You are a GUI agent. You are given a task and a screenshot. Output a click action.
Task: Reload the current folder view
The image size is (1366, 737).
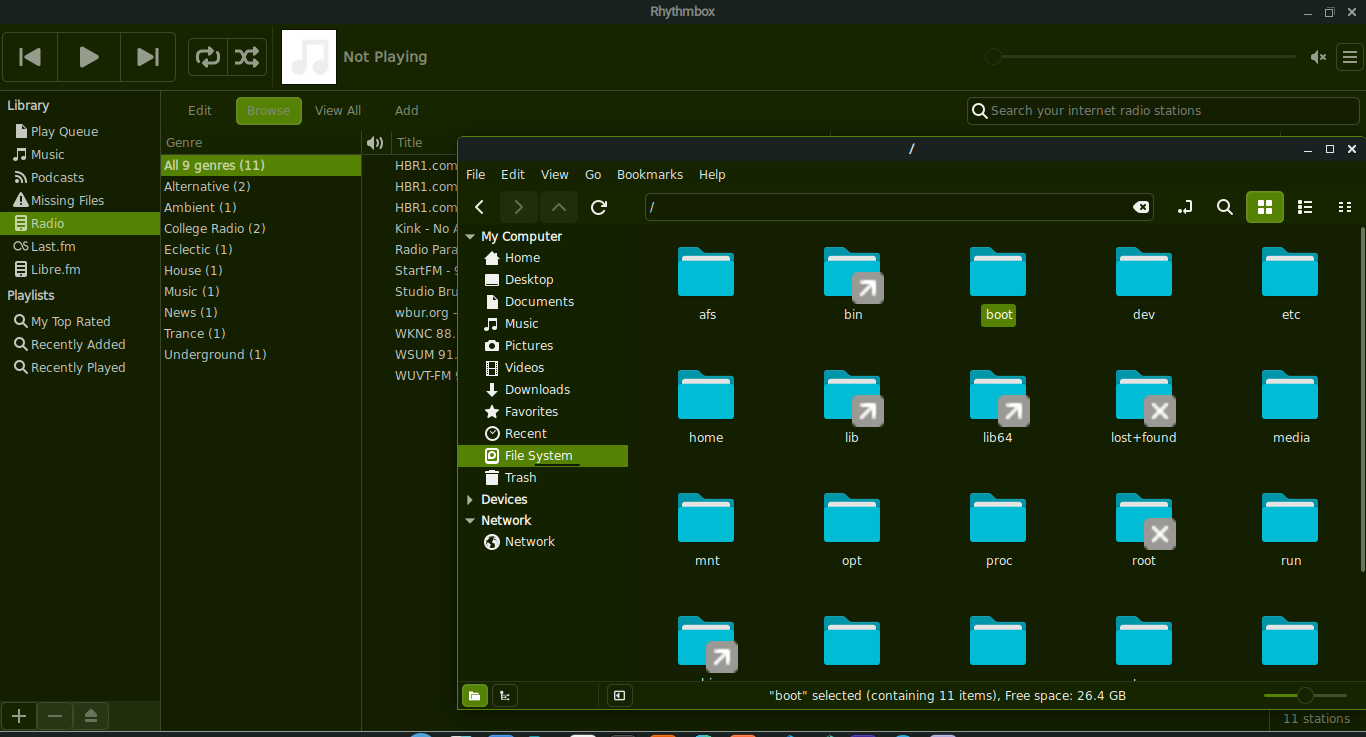[x=599, y=207]
